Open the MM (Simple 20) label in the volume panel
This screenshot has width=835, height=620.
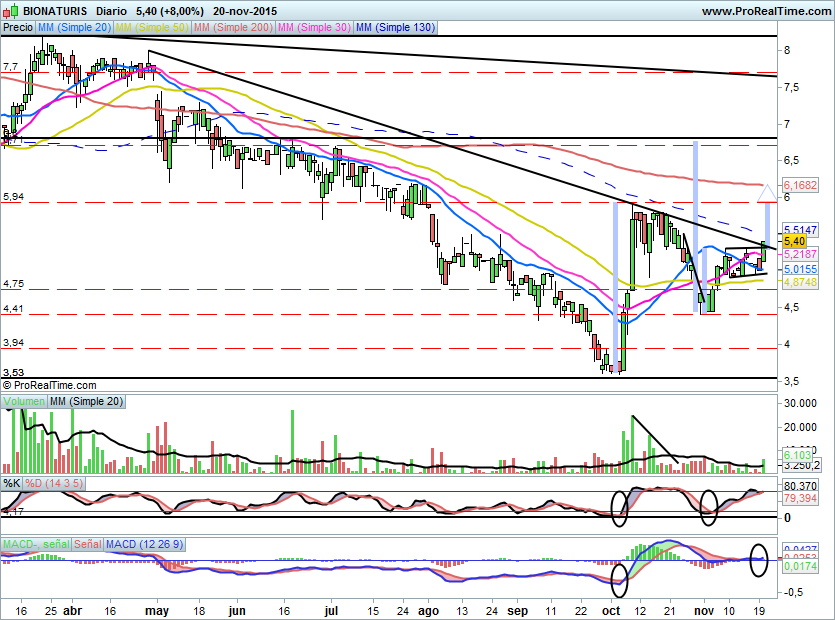[86, 402]
